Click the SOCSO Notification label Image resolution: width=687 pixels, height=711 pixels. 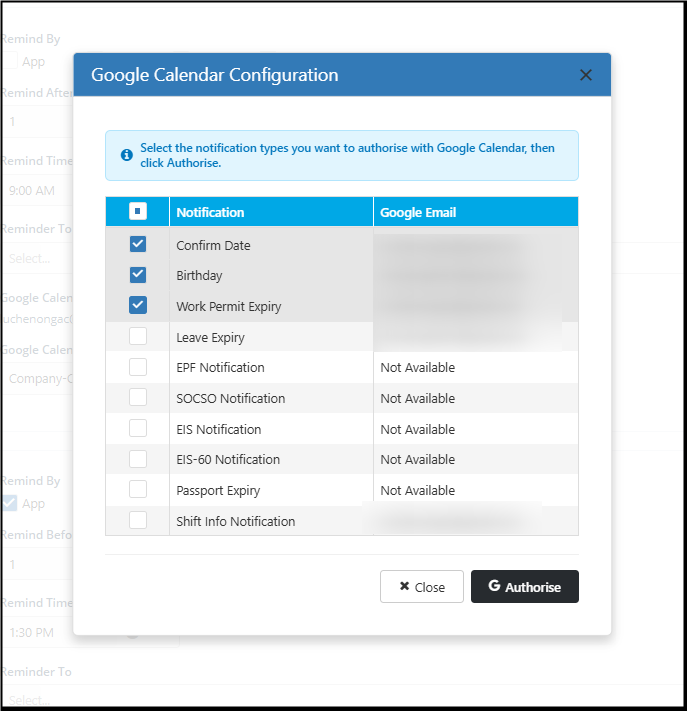click(x=231, y=398)
